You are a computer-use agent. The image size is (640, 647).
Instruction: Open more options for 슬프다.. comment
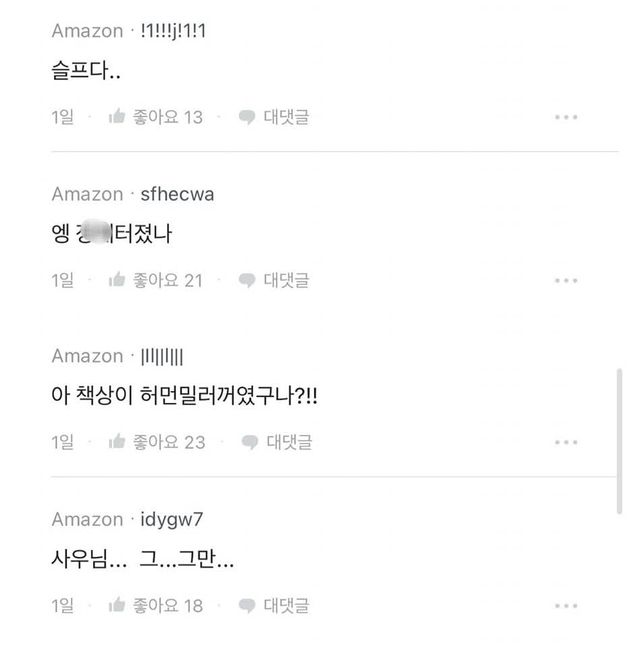566,117
